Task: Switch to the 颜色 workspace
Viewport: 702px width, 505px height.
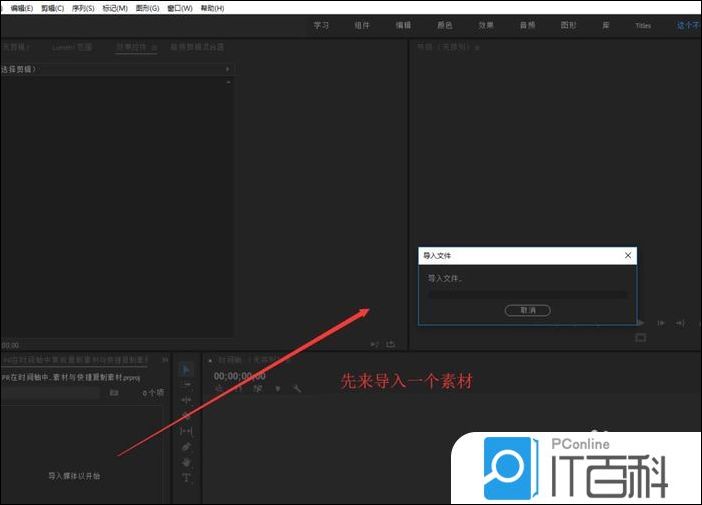Action: click(445, 26)
